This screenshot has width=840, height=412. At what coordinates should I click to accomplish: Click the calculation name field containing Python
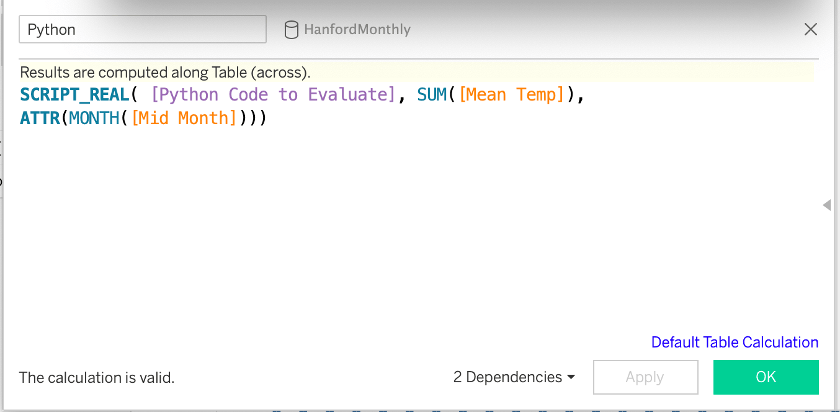[x=142, y=29]
